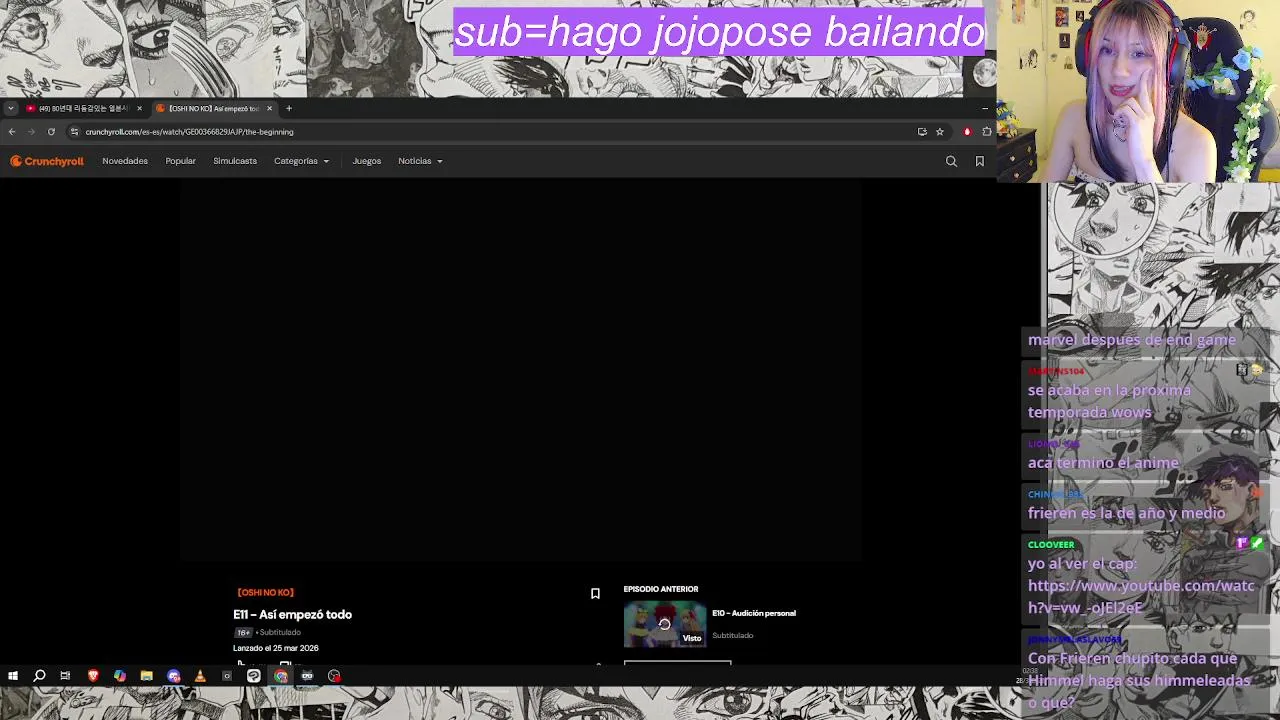1280x720 pixels.
Task: Open Novedades in Crunchyroll menu
Action: click(125, 161)
